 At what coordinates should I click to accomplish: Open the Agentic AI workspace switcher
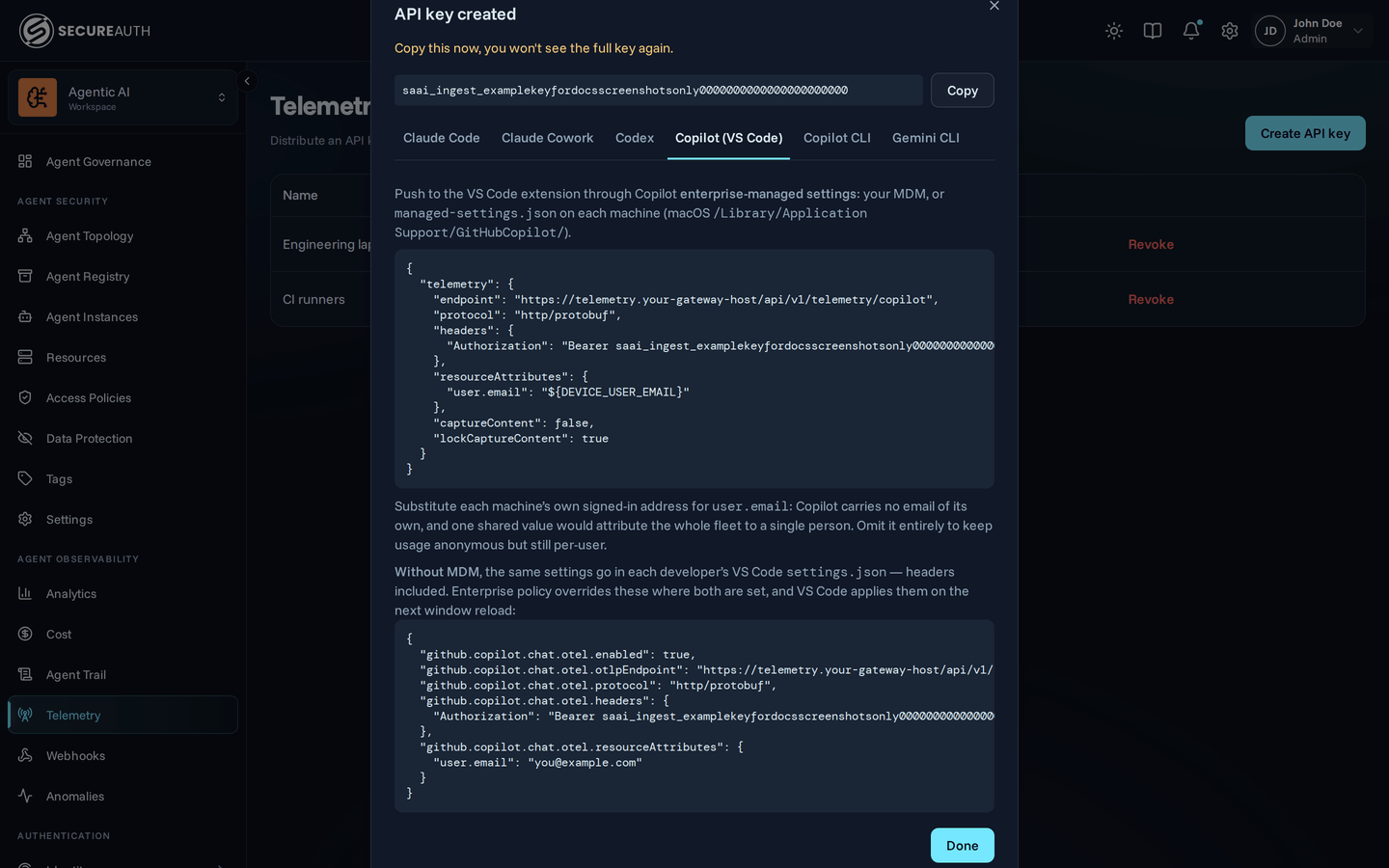(x=123, y=97)
